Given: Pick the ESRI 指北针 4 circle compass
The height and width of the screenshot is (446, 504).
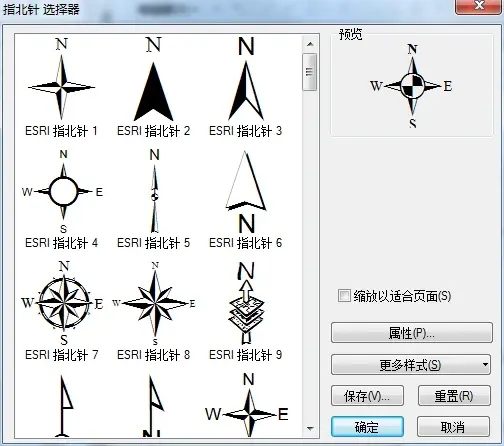Looking at the screenshot, I should pyautogui.click(x=62, y=192).
